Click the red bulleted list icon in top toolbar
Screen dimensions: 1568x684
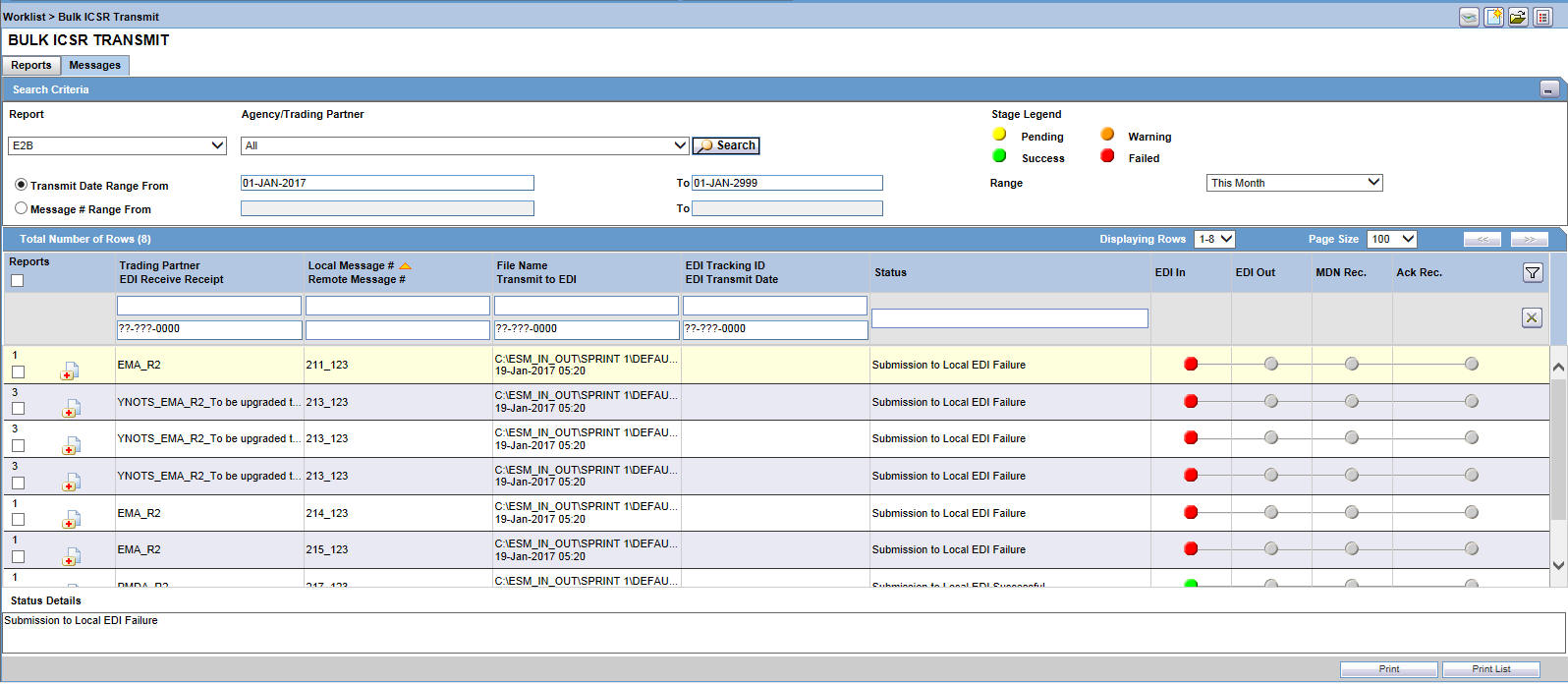pos(1542,17)
